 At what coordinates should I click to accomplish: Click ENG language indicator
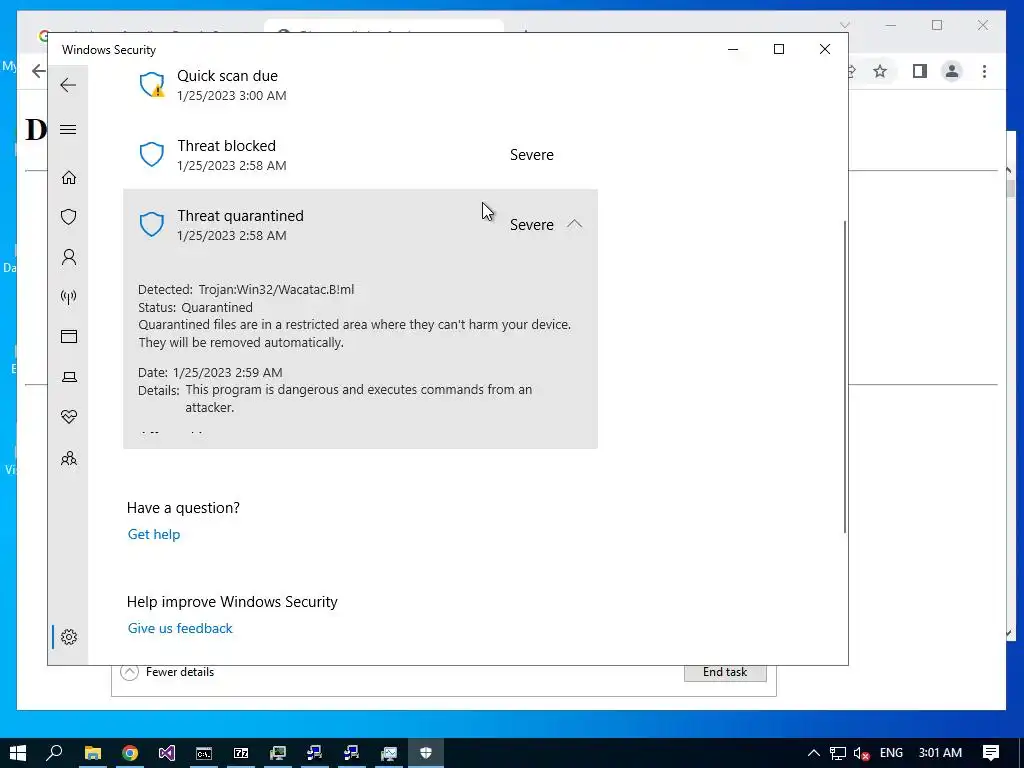pyautogui.click(x=891, y=753)
